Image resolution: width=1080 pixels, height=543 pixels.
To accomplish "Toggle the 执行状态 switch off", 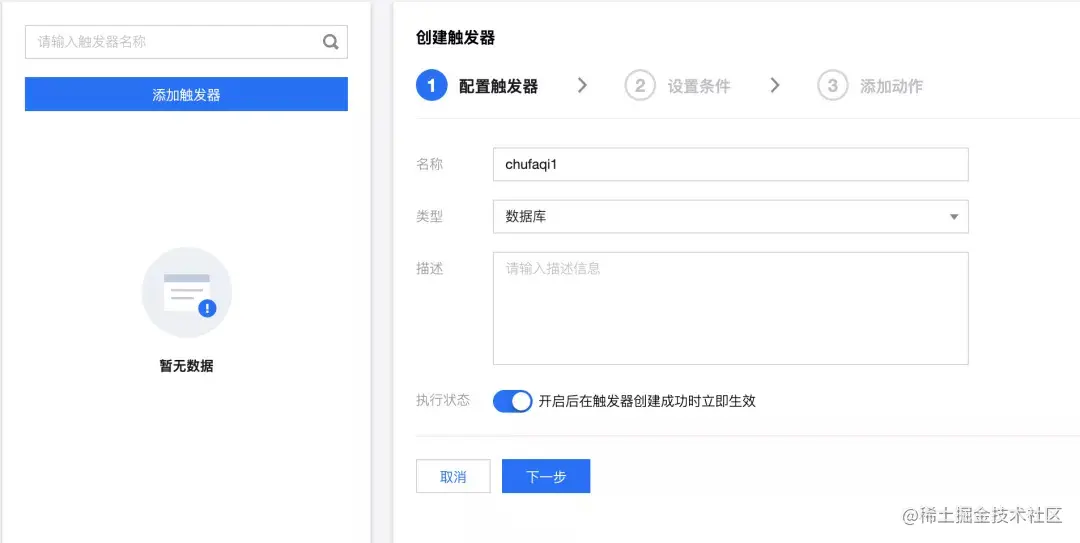I will pyautogui.click(x=512, y=401).
